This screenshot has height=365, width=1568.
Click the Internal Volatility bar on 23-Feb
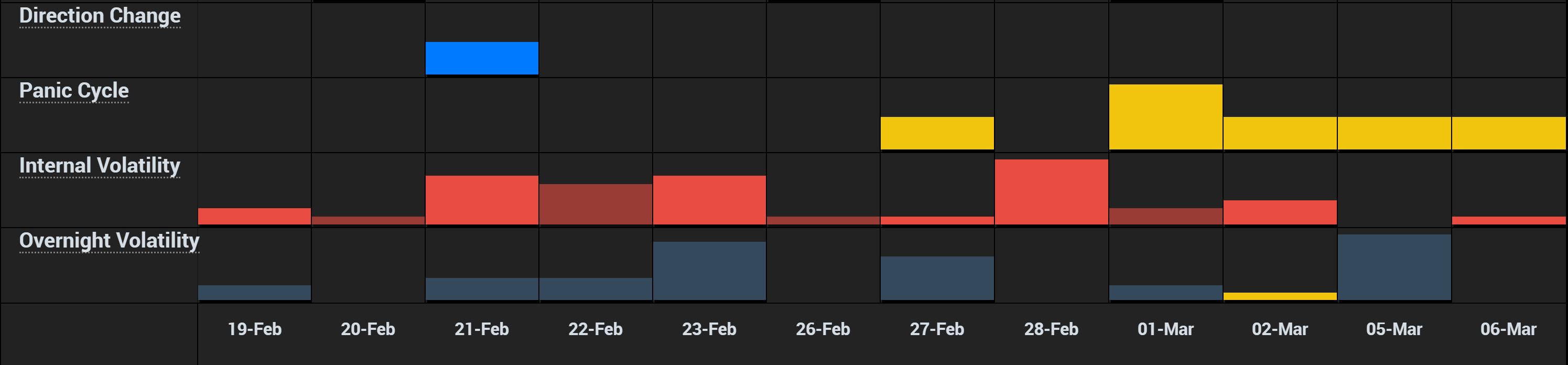(x=709, y=200)
